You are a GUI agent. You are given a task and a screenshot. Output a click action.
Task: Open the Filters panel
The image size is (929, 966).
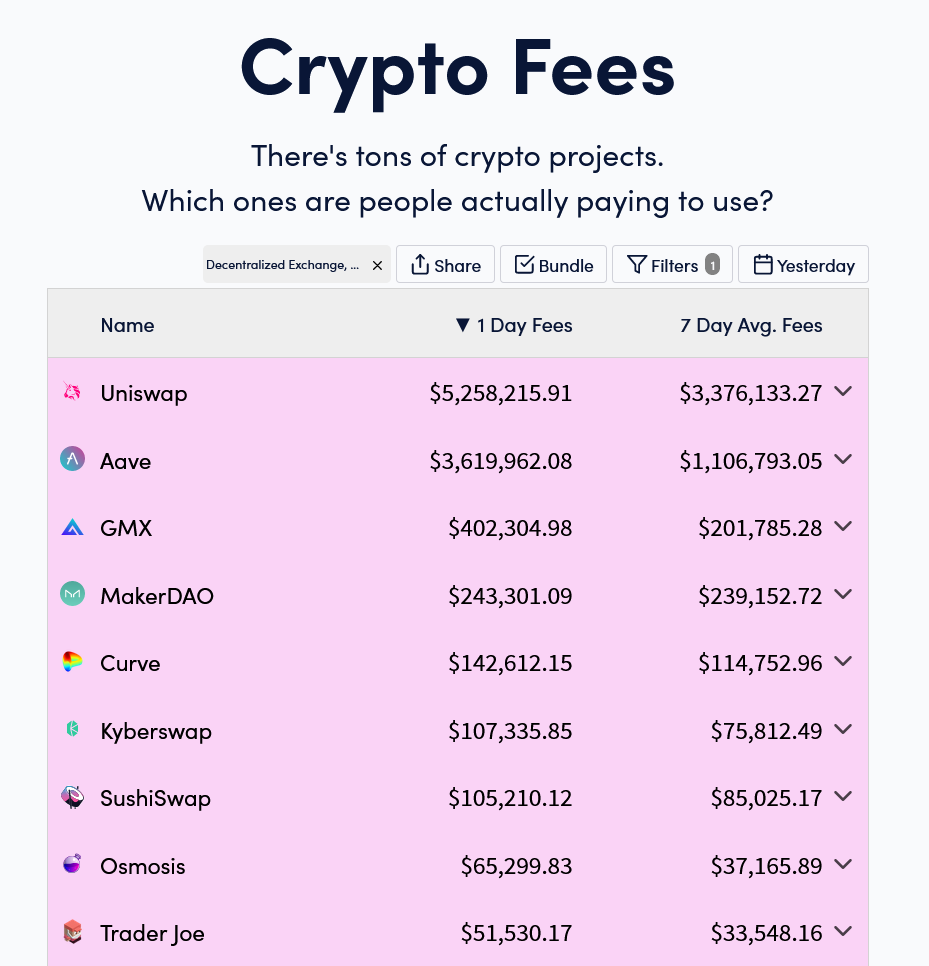click(x=672, y=264)
